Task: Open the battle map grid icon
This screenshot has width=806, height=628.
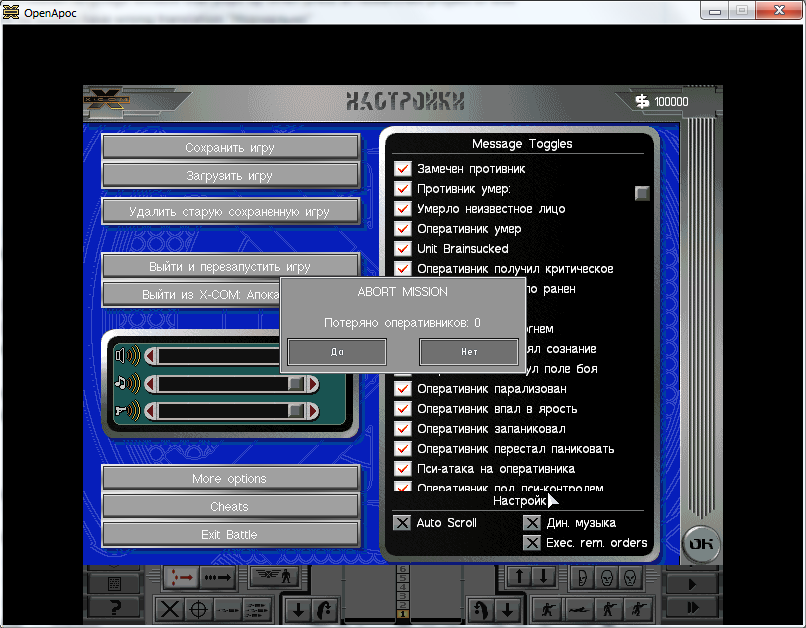Action: coord(114,584)
